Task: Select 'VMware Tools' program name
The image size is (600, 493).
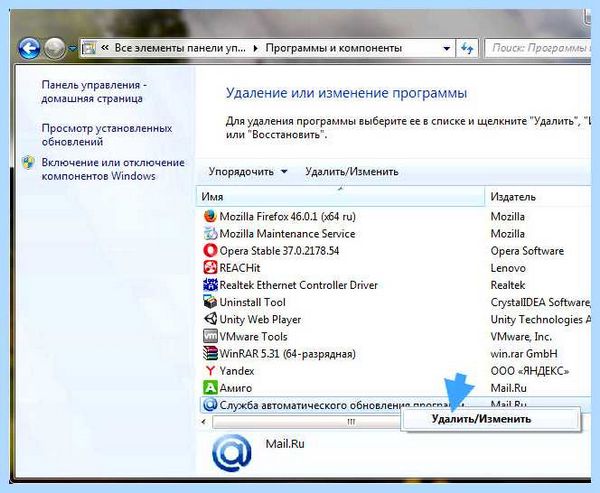Action: click(x=253, y=336)
